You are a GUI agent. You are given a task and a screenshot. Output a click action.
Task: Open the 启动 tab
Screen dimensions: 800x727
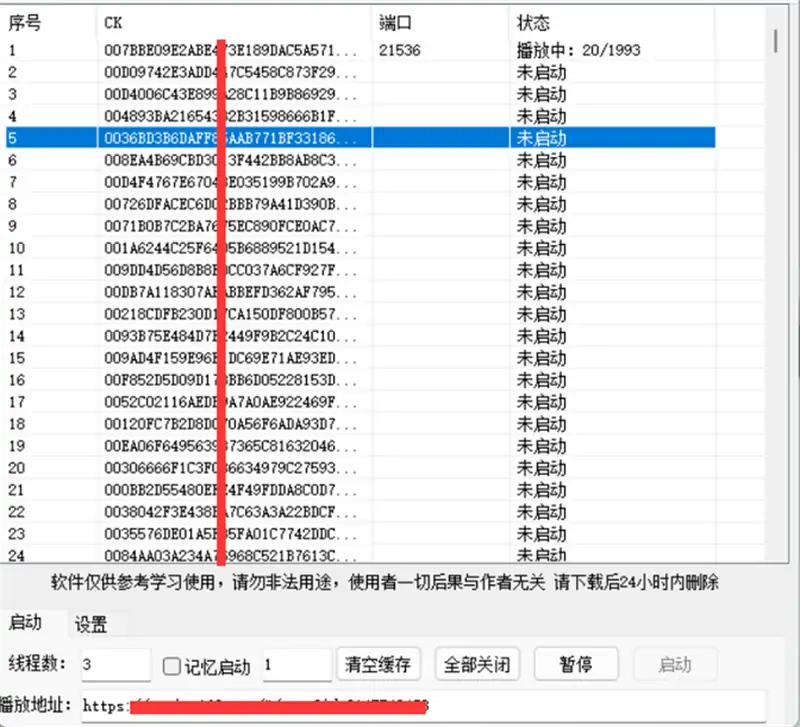(26, 623)
